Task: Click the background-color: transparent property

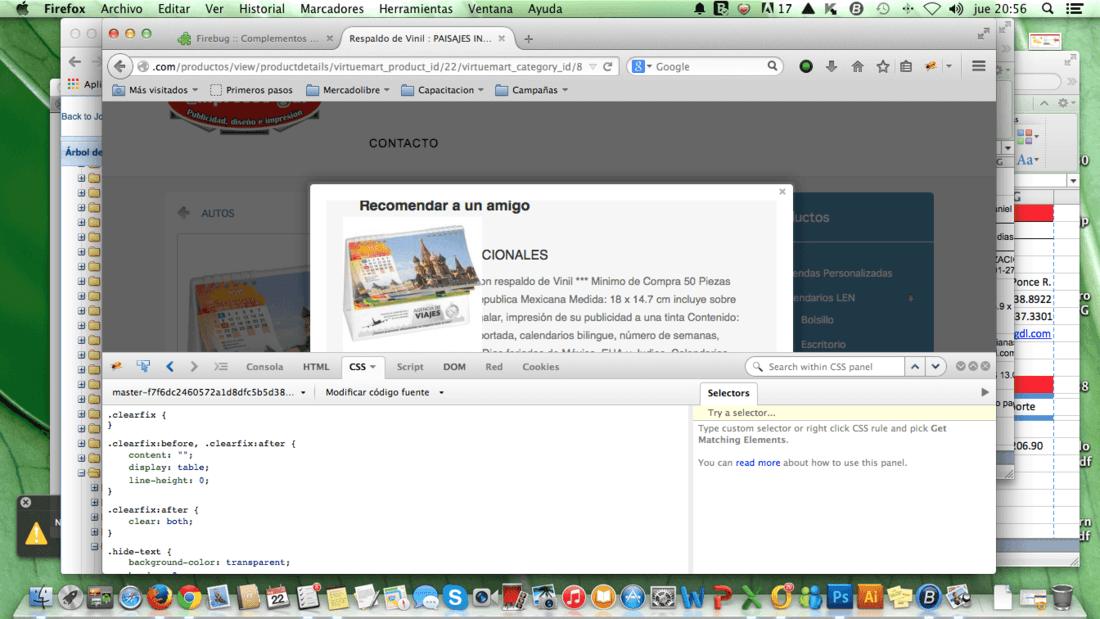Action: tap(208, 562)
